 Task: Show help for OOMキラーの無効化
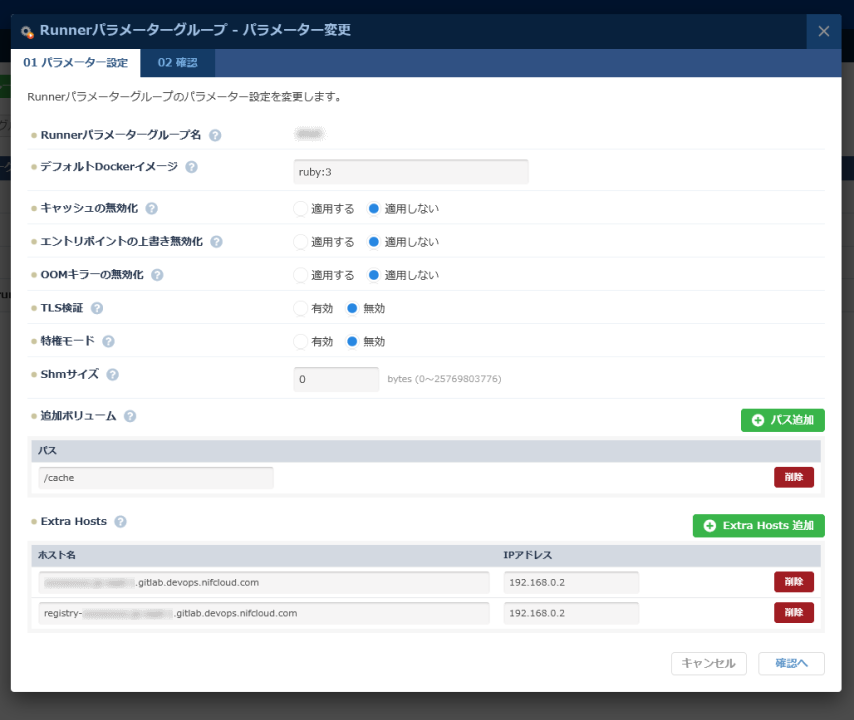coord(158,275)
